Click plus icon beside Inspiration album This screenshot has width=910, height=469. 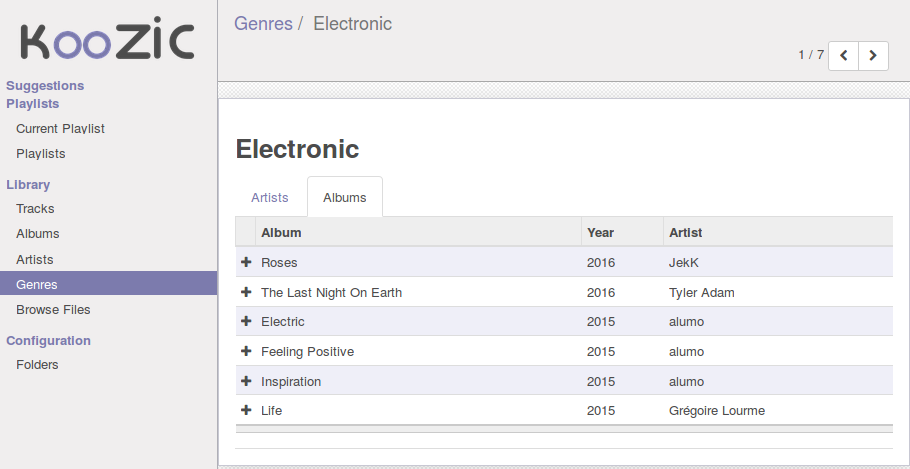tap(246, 381)
